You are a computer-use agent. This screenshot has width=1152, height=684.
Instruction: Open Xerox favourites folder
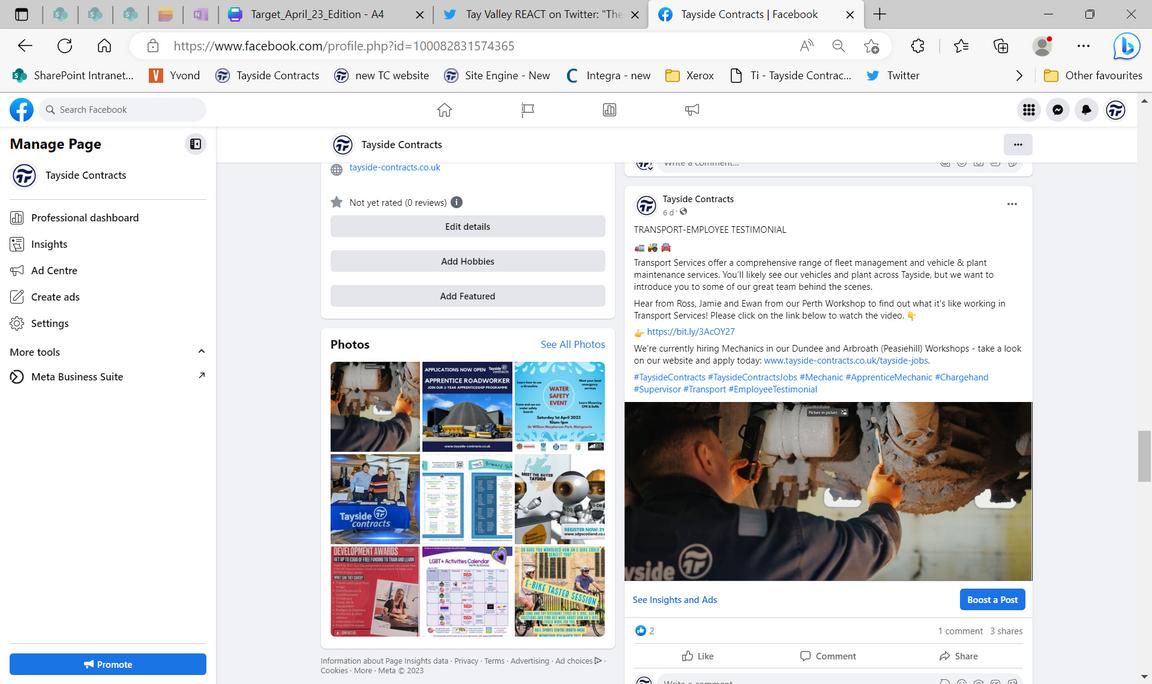point(689,76)
